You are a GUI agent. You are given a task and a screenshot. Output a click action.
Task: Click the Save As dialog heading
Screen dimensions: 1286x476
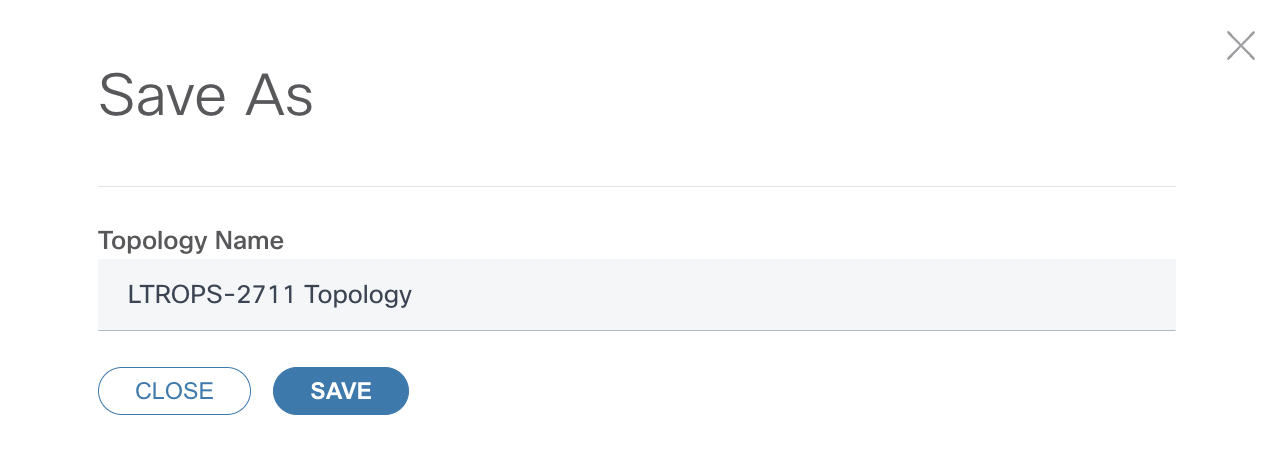(206, 96)
